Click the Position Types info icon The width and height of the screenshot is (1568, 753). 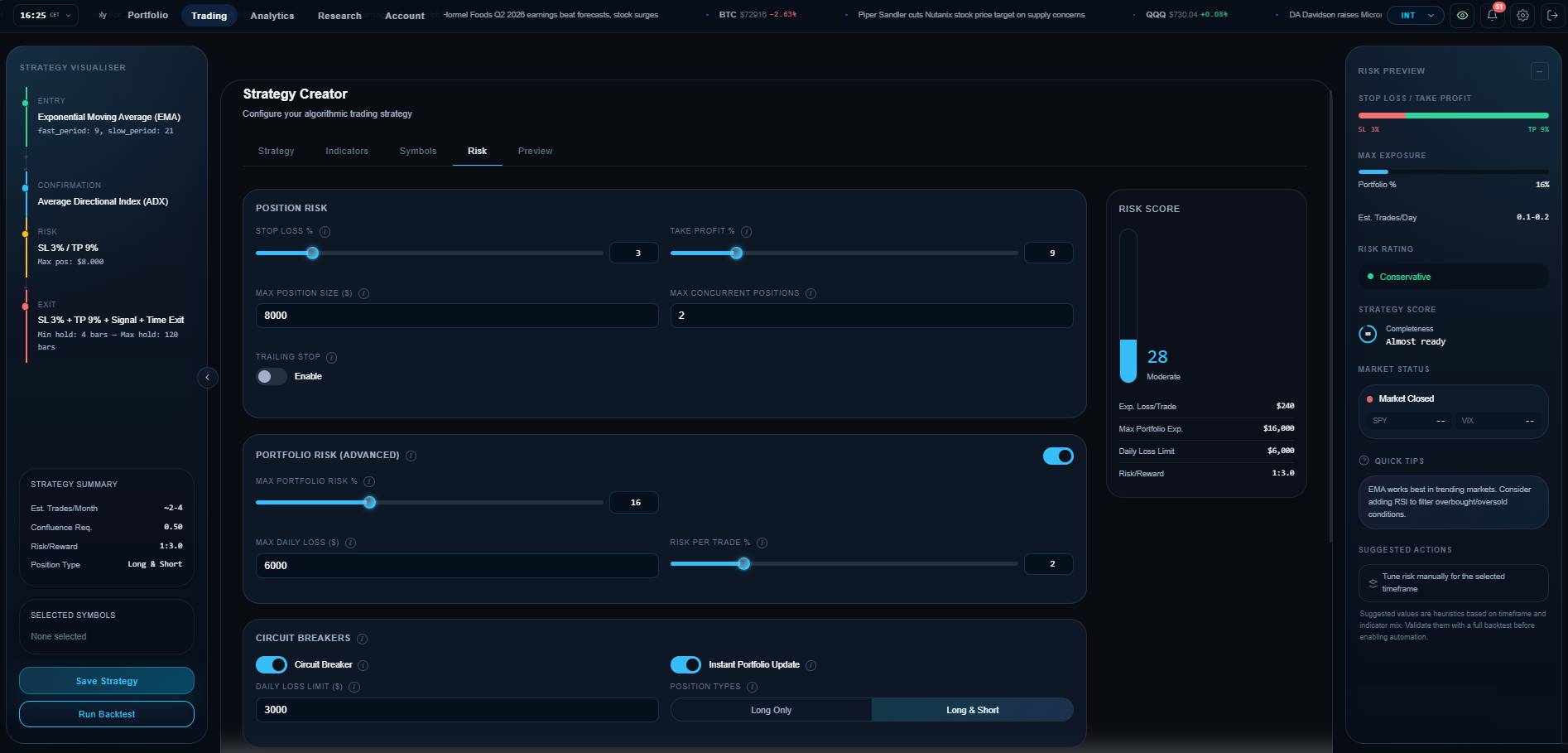752,688
